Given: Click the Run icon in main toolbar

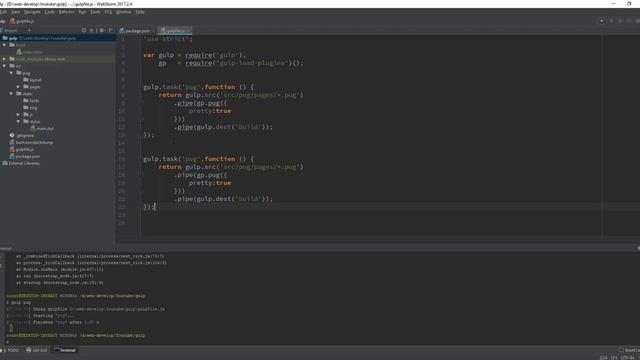Looking at the screenshot, I should 611,21.
